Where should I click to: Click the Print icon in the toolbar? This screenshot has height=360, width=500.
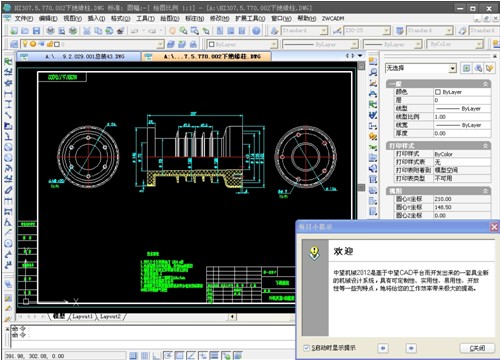point(50,31)
